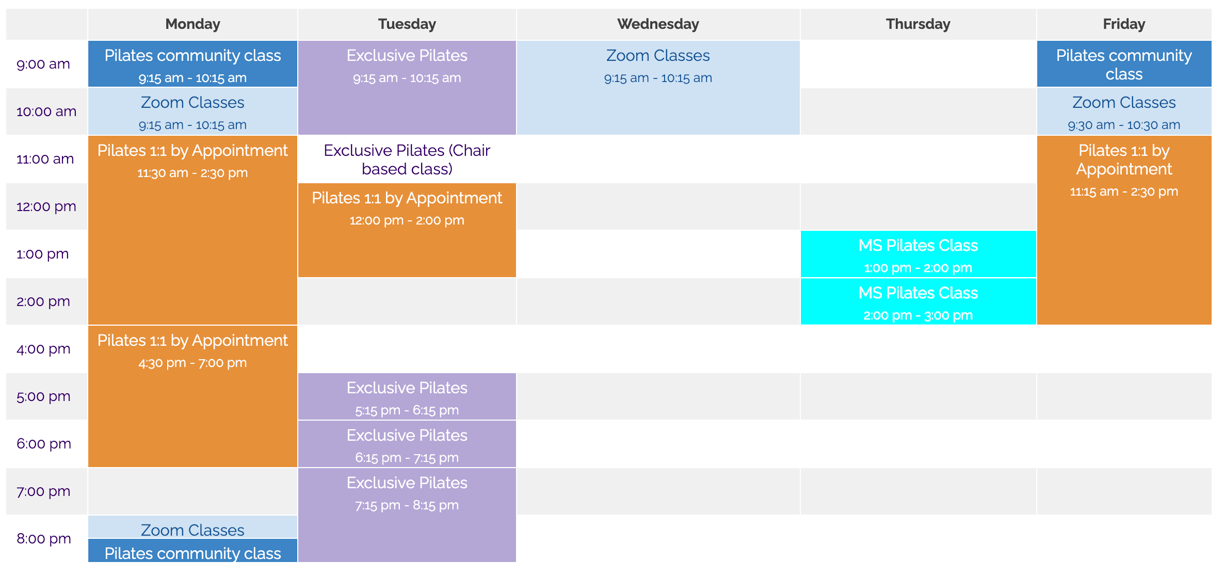Select Exclusive Pilates 5:15 pm class
The image size is (1224, 577).
pos(407,396)
